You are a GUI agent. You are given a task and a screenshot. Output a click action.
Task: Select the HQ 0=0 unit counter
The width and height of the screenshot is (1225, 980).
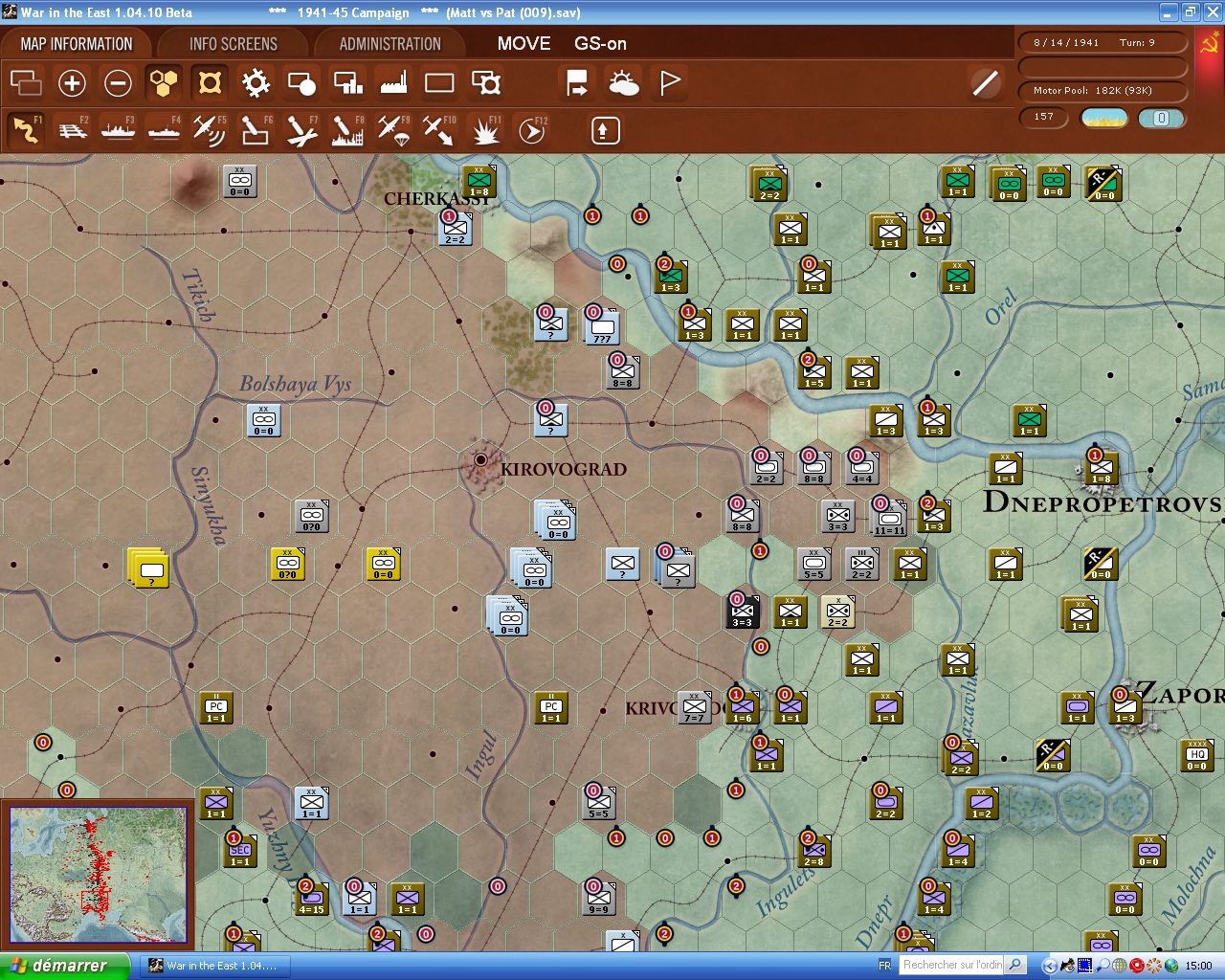click(x=1196, y=756)
